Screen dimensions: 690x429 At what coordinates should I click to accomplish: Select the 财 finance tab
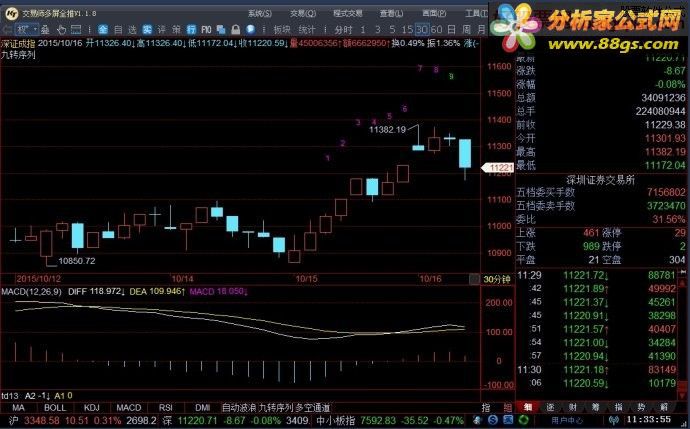pyautogui.click(x=573, y=407)
